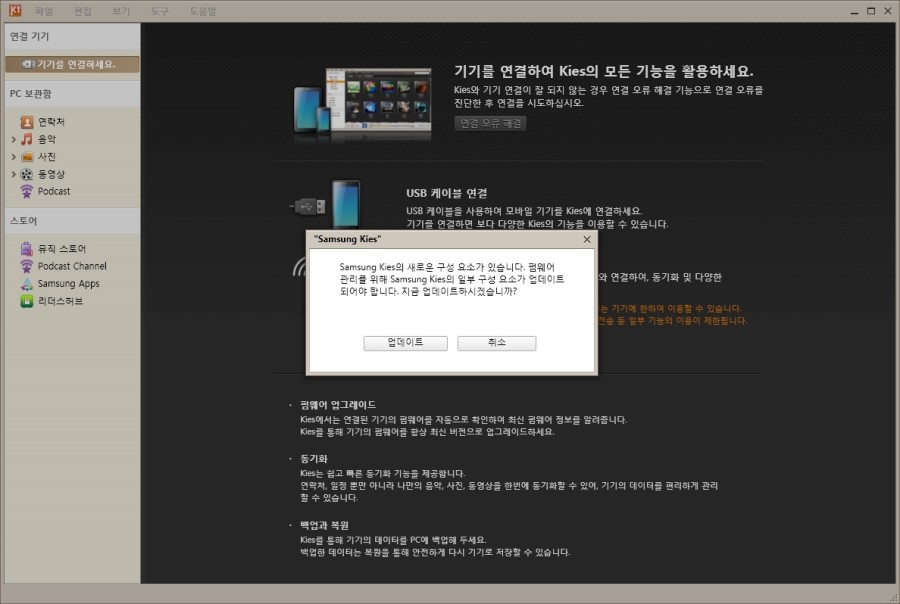Screen dimensions: 900x604
Task: Click the 취소 button in the dialog
Action: 496,343
